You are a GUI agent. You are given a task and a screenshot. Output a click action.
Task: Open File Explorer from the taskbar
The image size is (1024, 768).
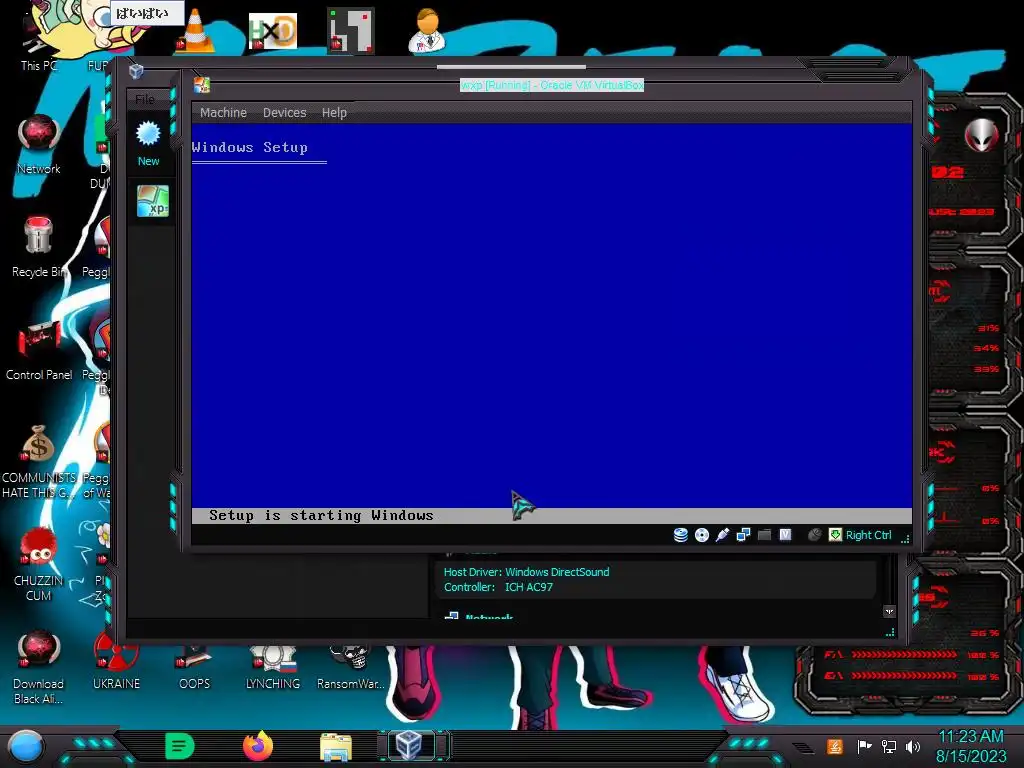pyautogui.click(x=336, y=747)
